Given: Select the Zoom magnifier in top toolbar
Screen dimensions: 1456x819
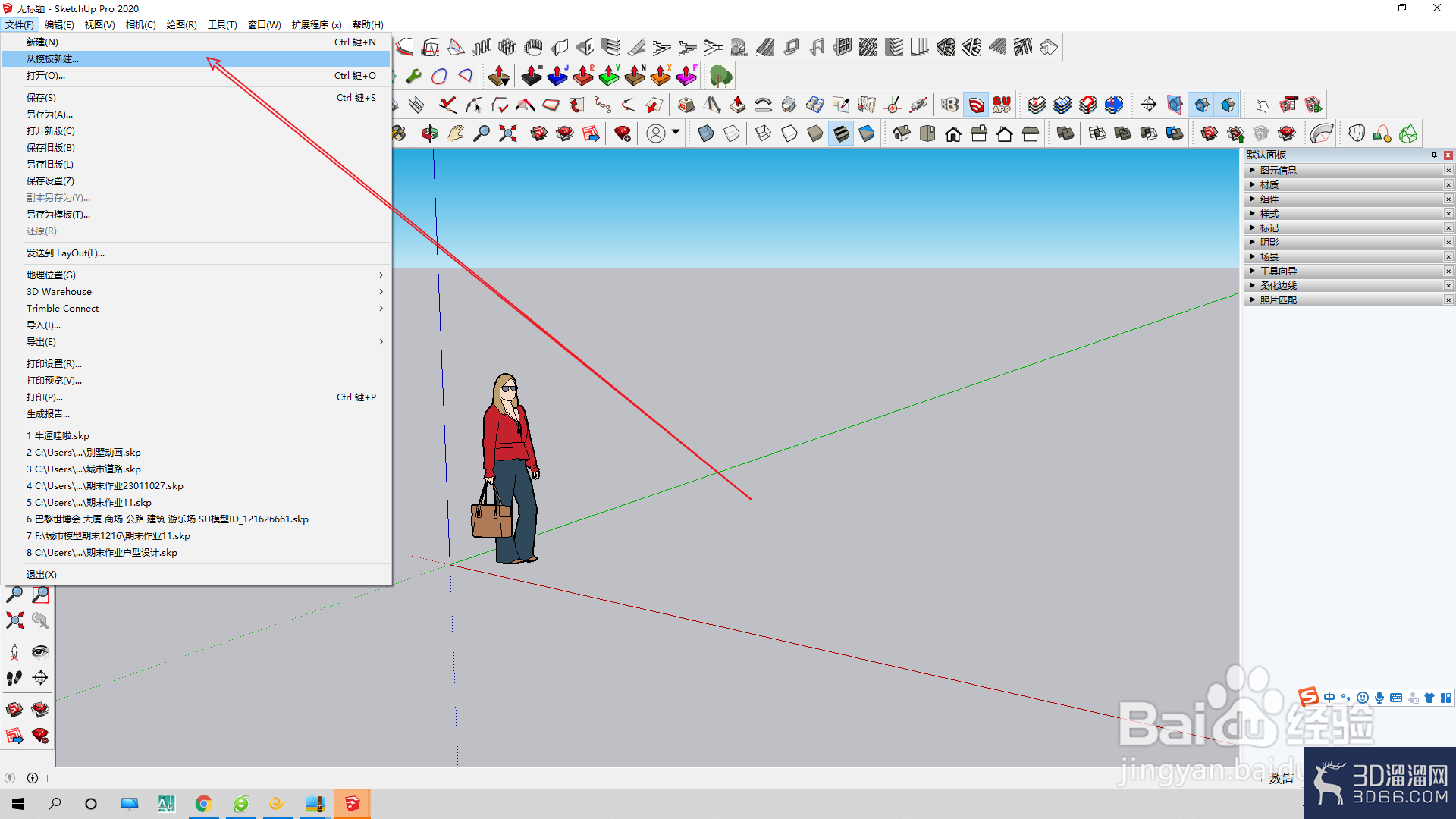Looking at the screenshot, I should (482, 134).
